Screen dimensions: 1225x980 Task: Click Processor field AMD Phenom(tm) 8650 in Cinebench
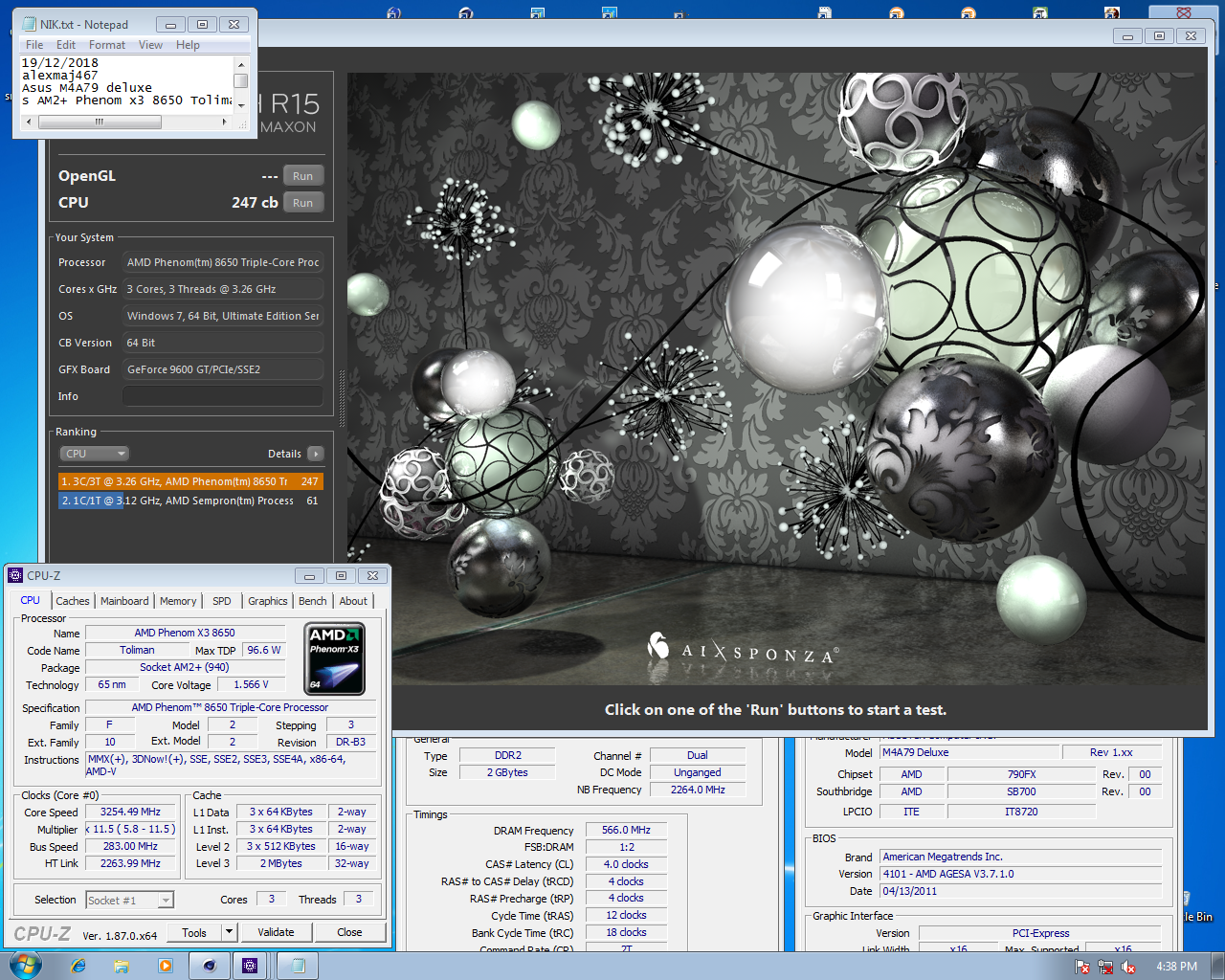pos(222,262)
